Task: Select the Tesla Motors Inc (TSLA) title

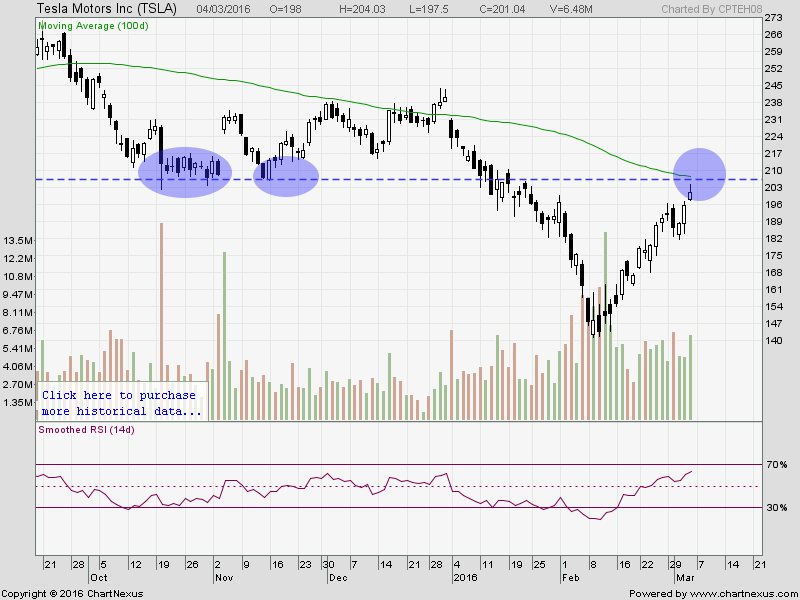Action: 107,8
